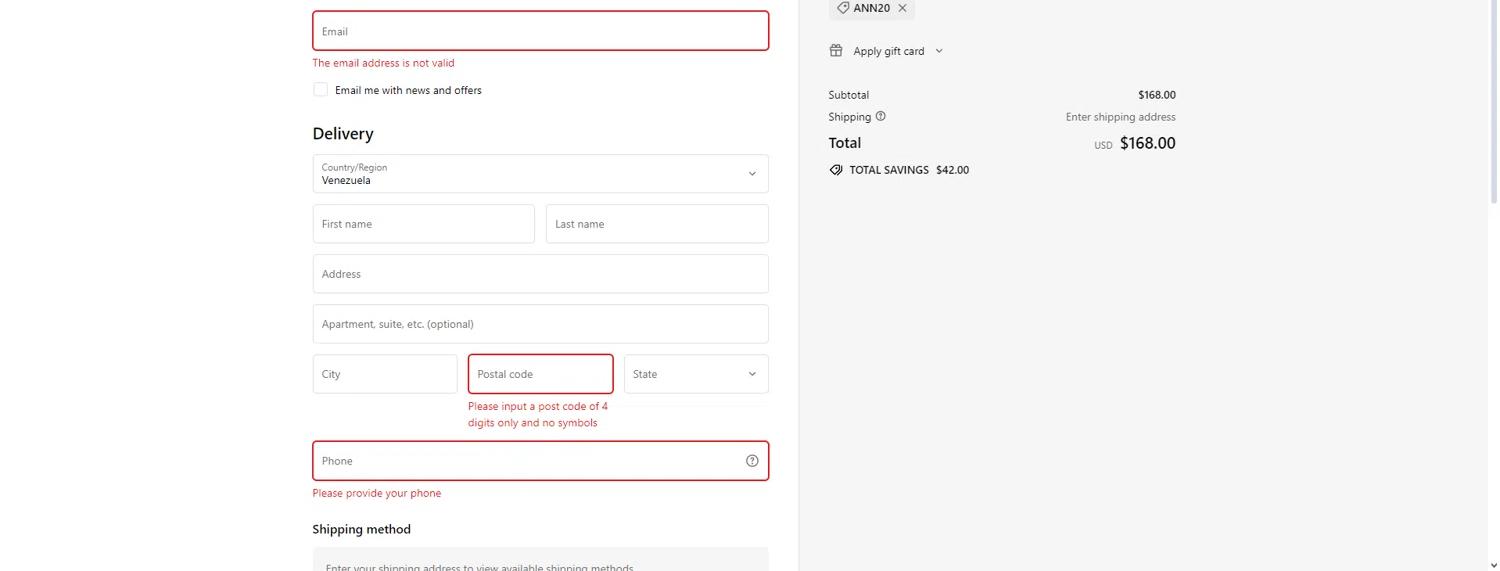The image size is (1500, 571).
Task: Click the gift box icon
Action: click(x=836, y=51)
